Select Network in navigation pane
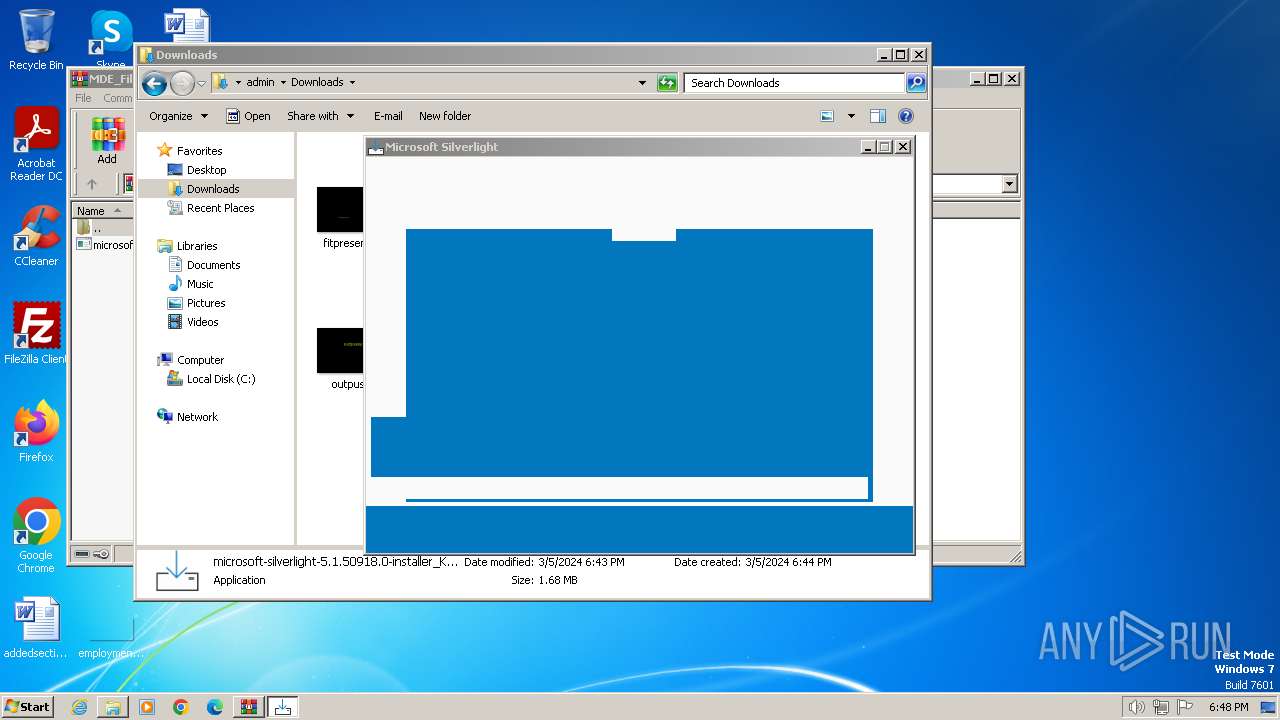 197,417
